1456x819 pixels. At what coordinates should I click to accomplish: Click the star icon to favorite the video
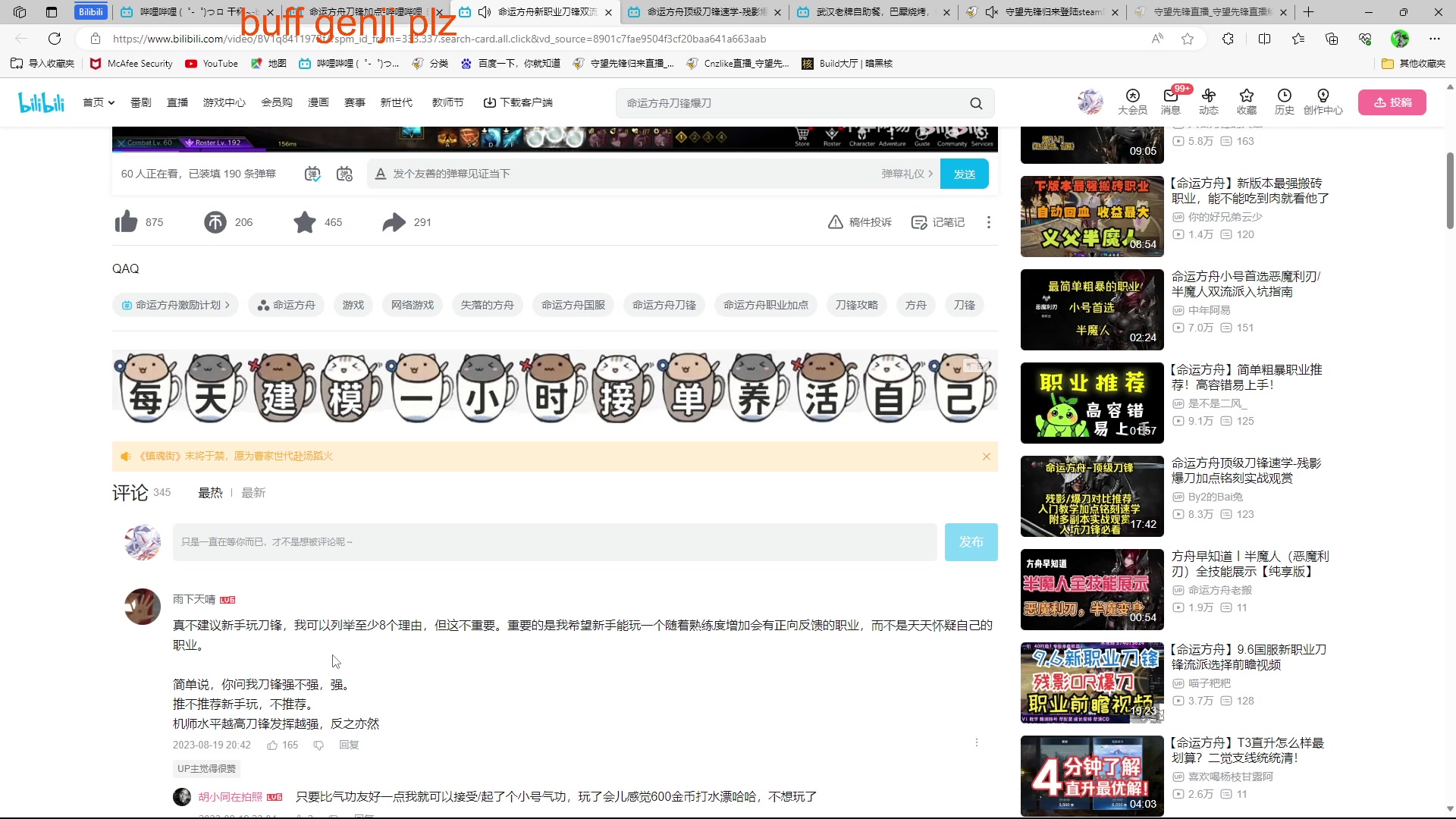304,221
